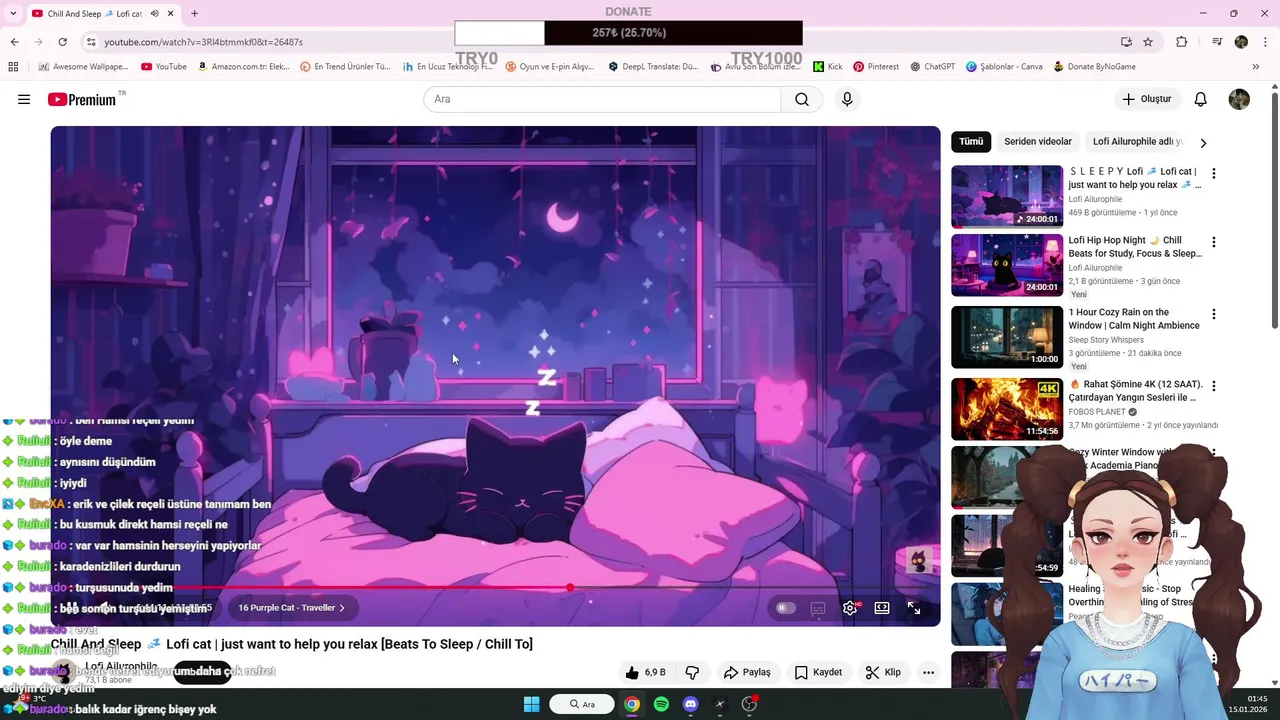Seek using the red video progress bar
1280x720 pixels.
[x=495, y=588]
